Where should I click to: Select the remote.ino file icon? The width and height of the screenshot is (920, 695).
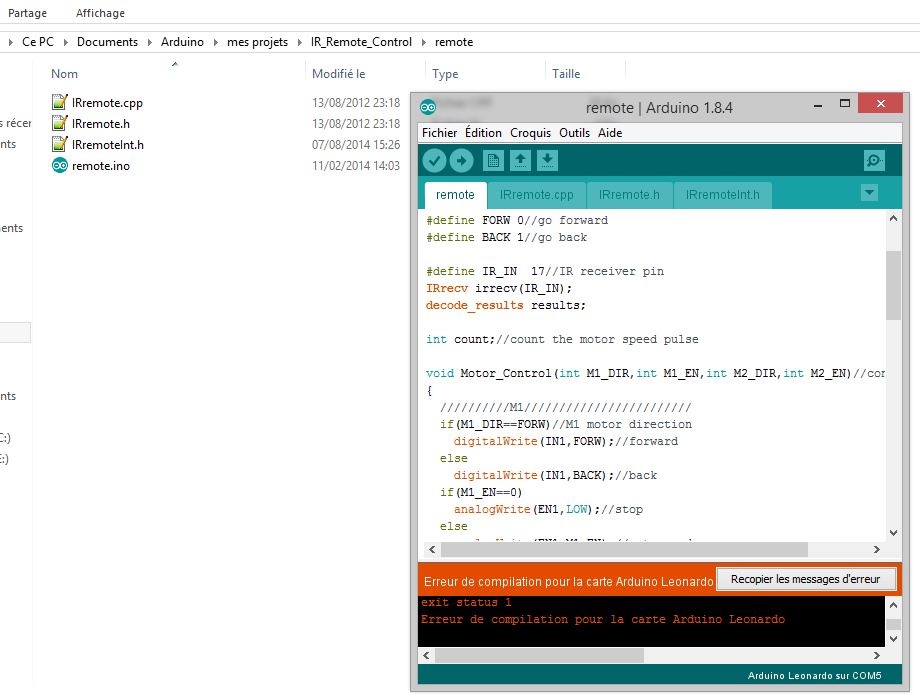point(60,166)
